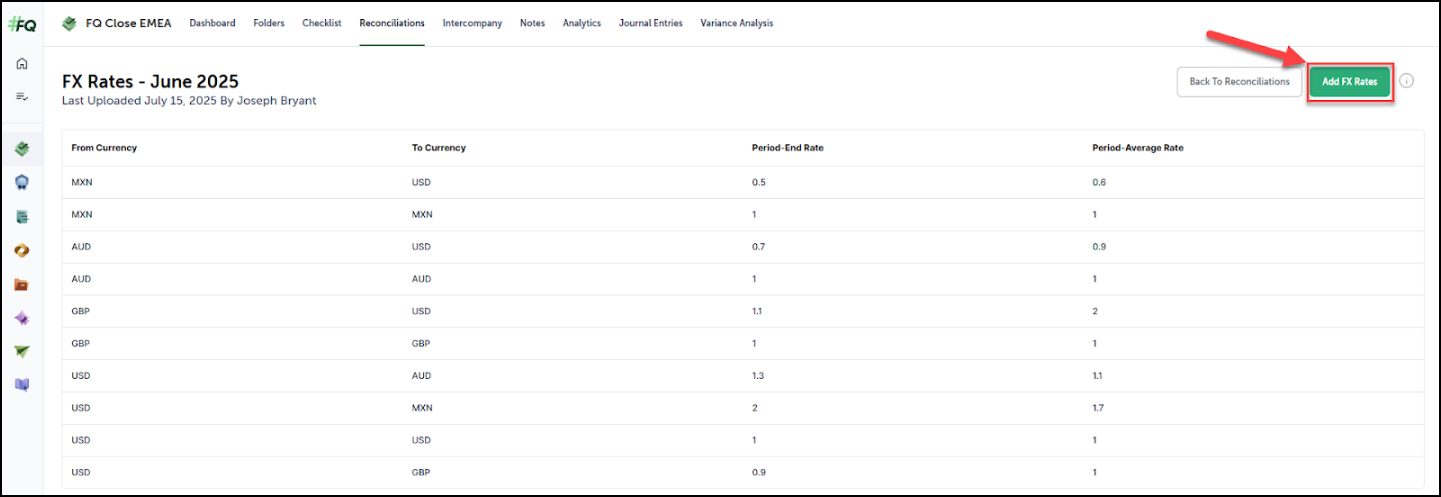Image resolution: width=1441 pixels, height=497 pixels.
Task: Open the red folder icon in sidebar
Action: pos(22,284)
